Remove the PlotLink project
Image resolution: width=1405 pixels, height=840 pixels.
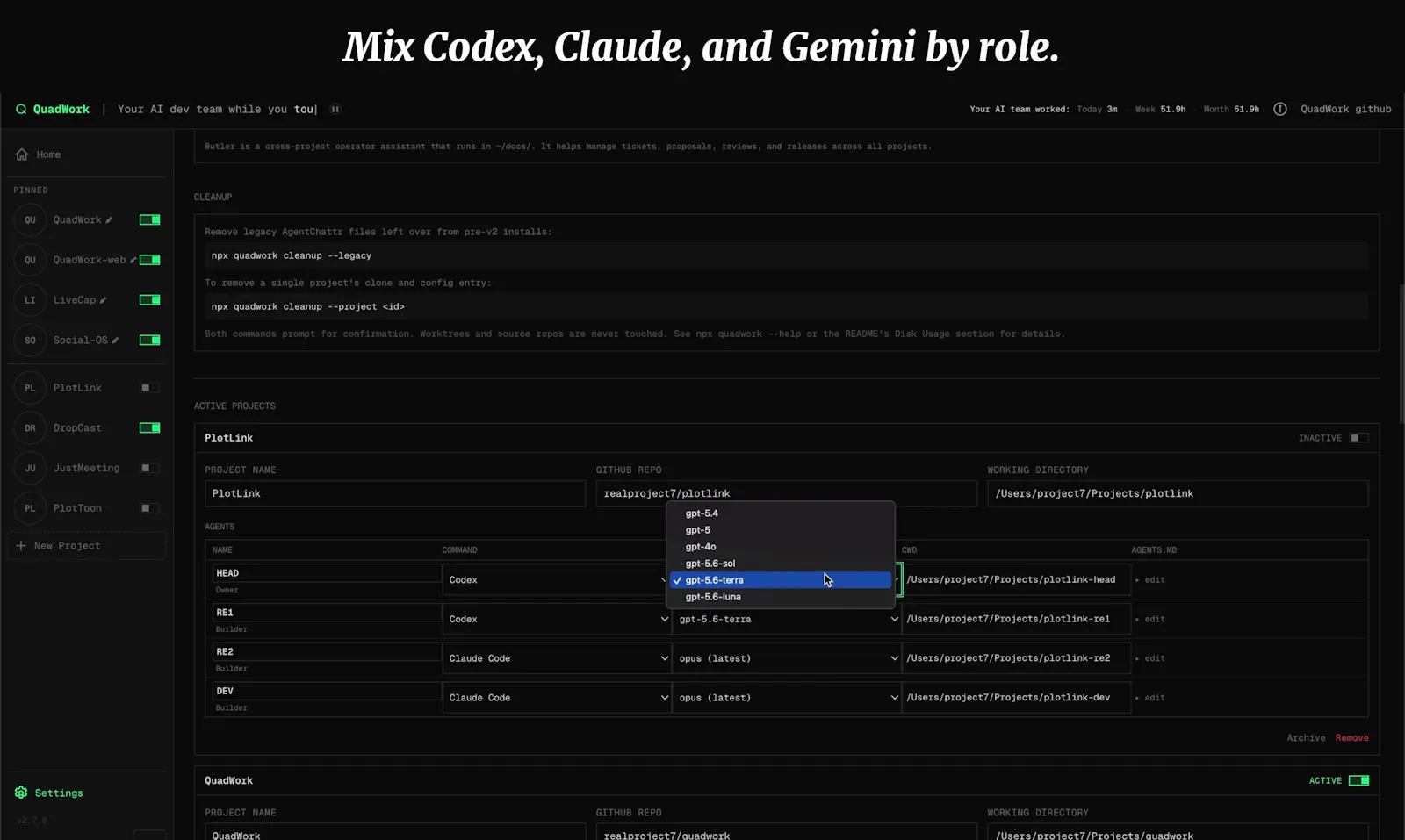point(1351,738)
